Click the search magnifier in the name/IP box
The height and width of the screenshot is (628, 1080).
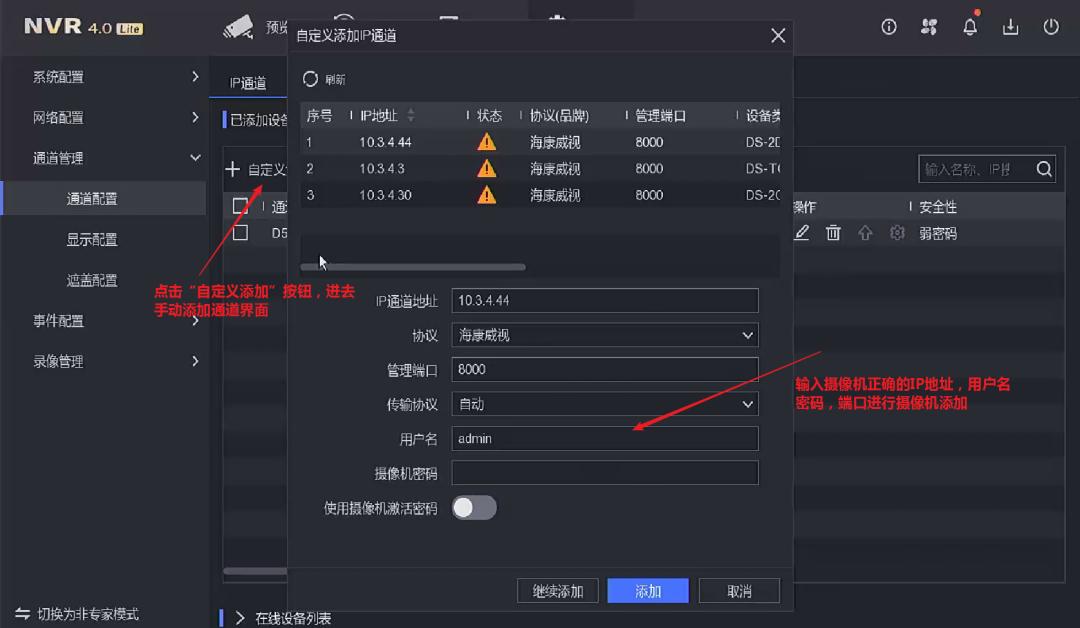coord(1043,168)
